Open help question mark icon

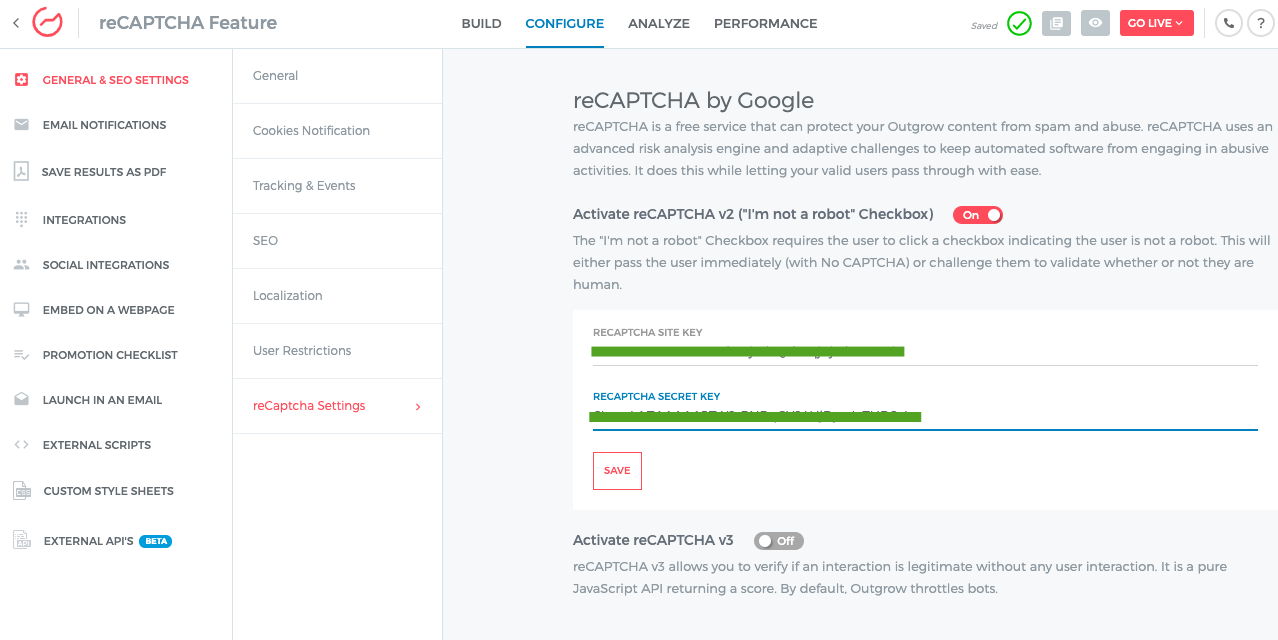(1261, 23)
